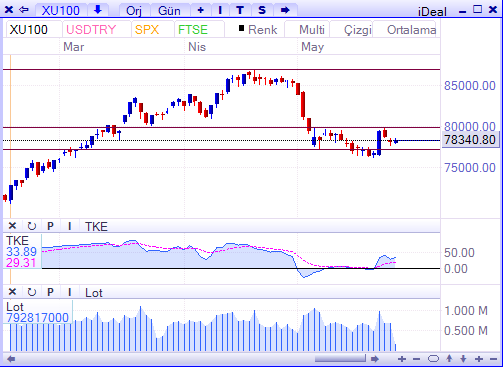Close the TKE indicator panel

tap(12, 226)
